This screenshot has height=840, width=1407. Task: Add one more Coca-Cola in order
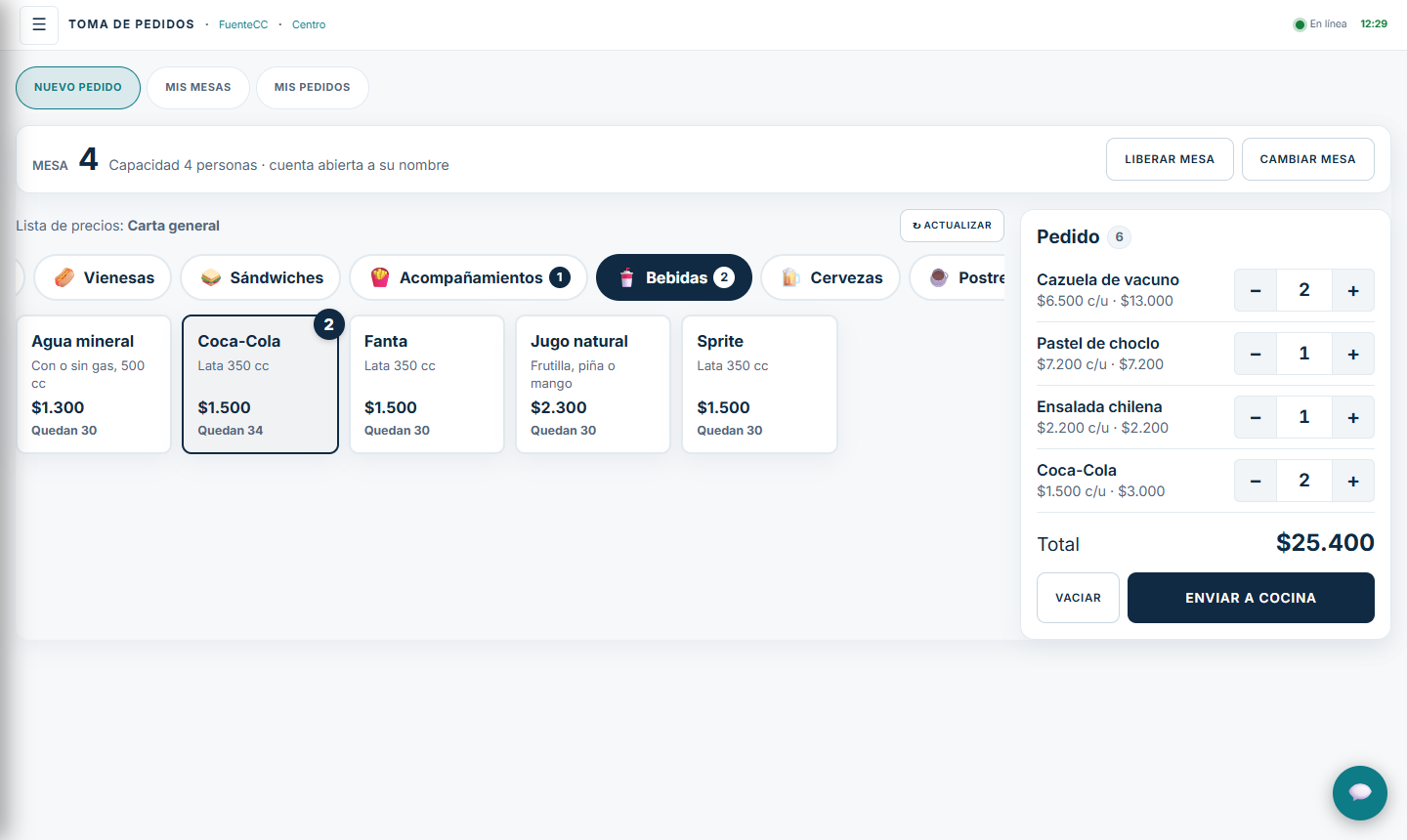coord(1353,481)
